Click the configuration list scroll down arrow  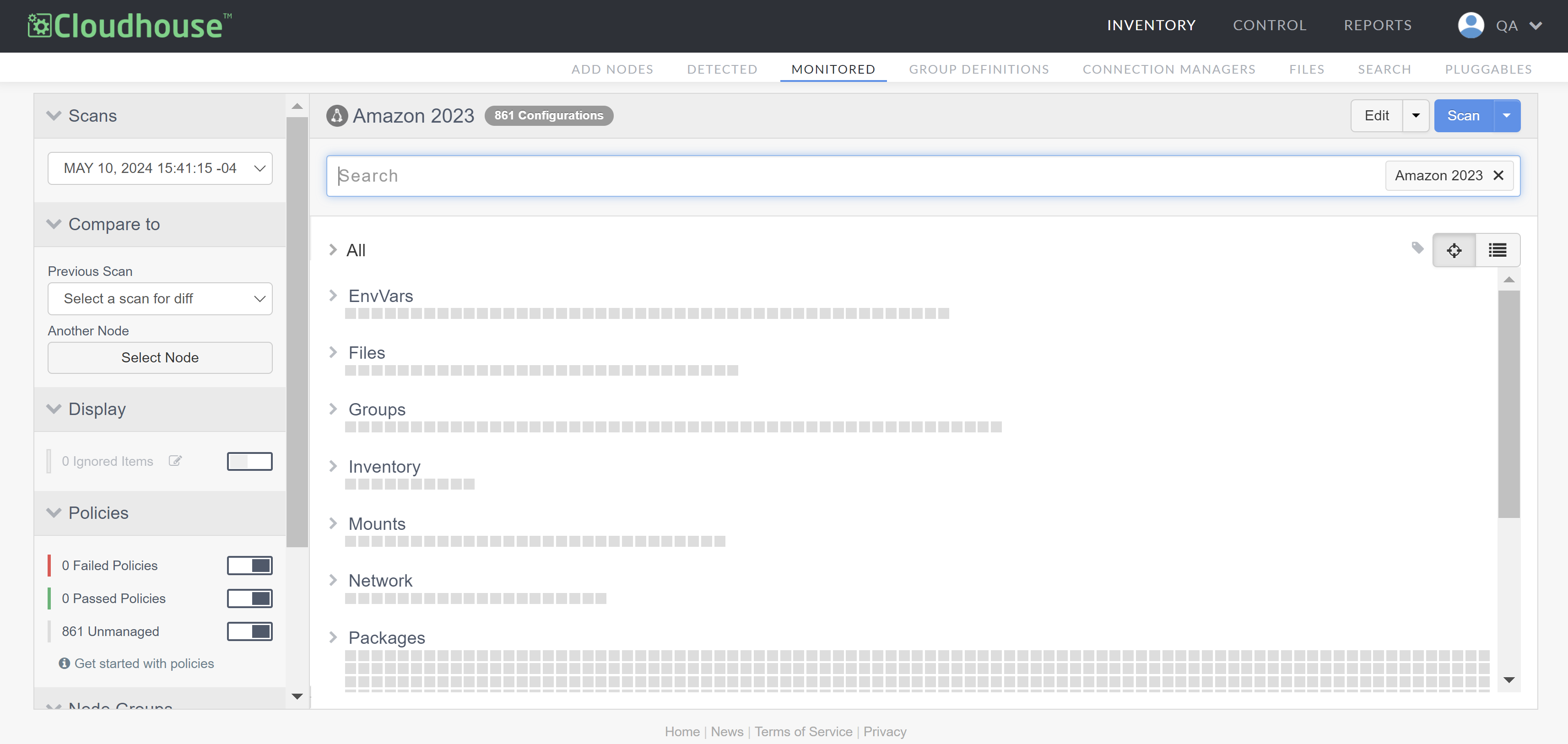click(x=1509, y=679)
